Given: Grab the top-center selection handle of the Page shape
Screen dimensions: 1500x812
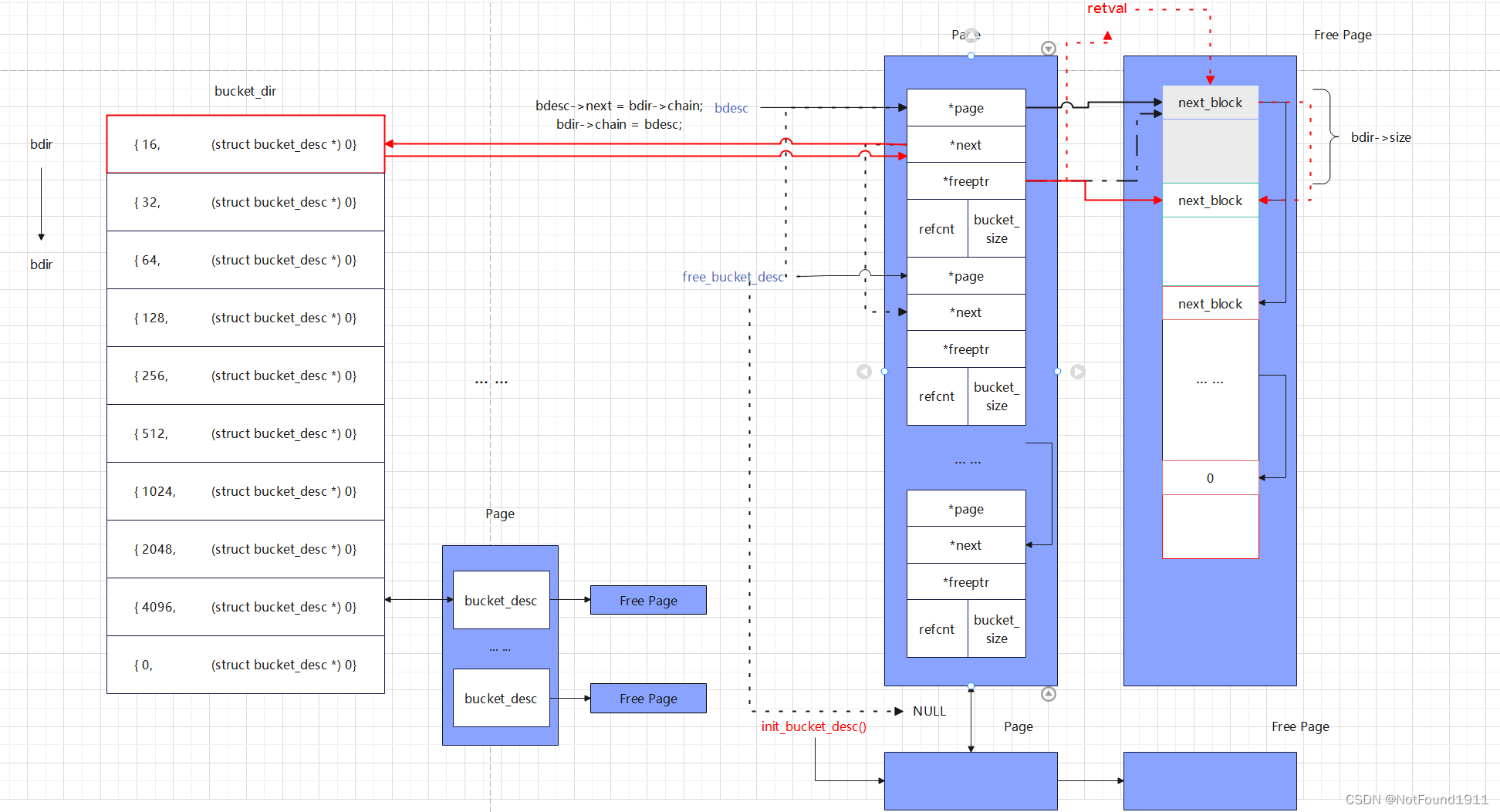Looking at the screenshot, I should coord(971,56).
